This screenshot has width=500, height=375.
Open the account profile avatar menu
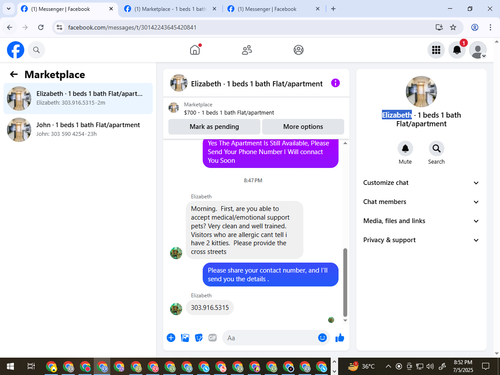click(478, 50)
